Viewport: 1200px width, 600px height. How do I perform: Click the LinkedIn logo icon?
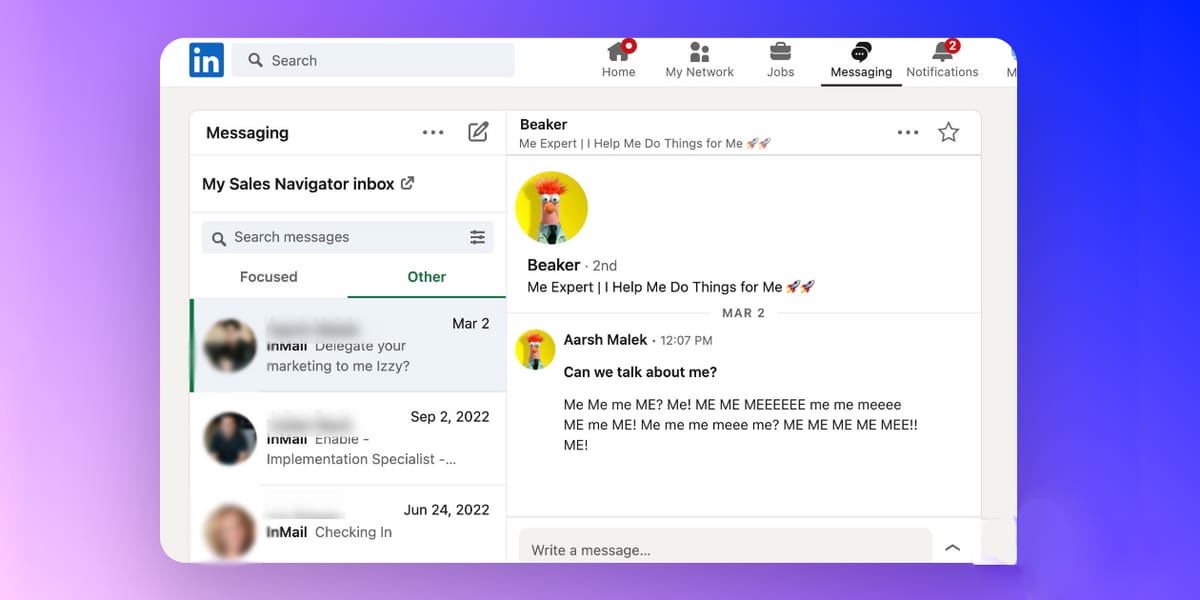coord(207,60)
